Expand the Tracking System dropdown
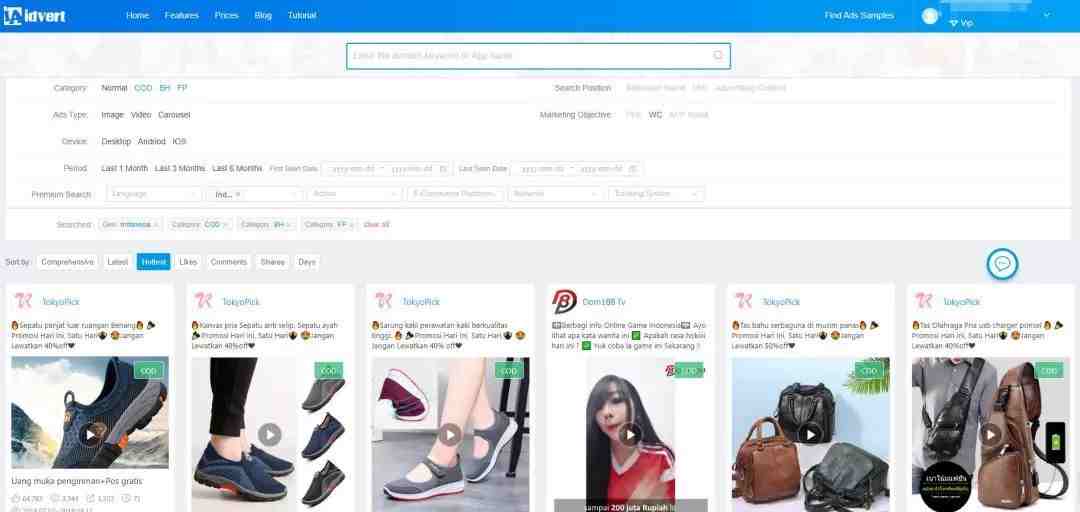 click(656, 194)
